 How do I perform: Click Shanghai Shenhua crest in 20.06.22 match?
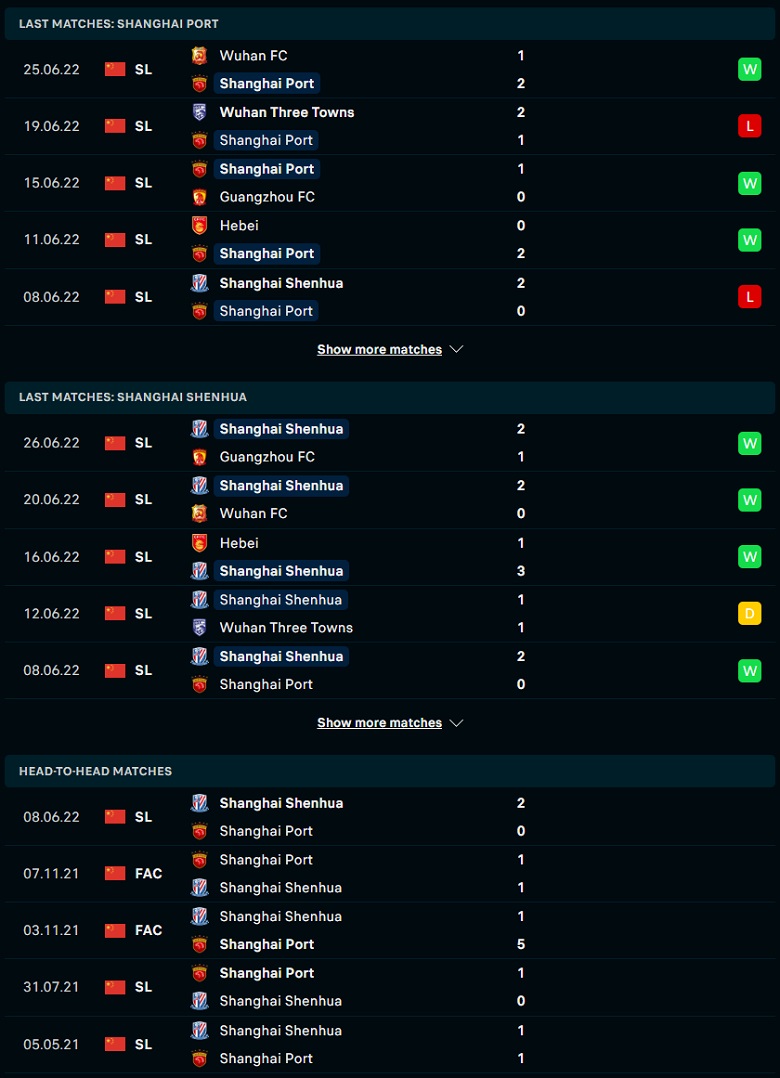pos(199,486)
